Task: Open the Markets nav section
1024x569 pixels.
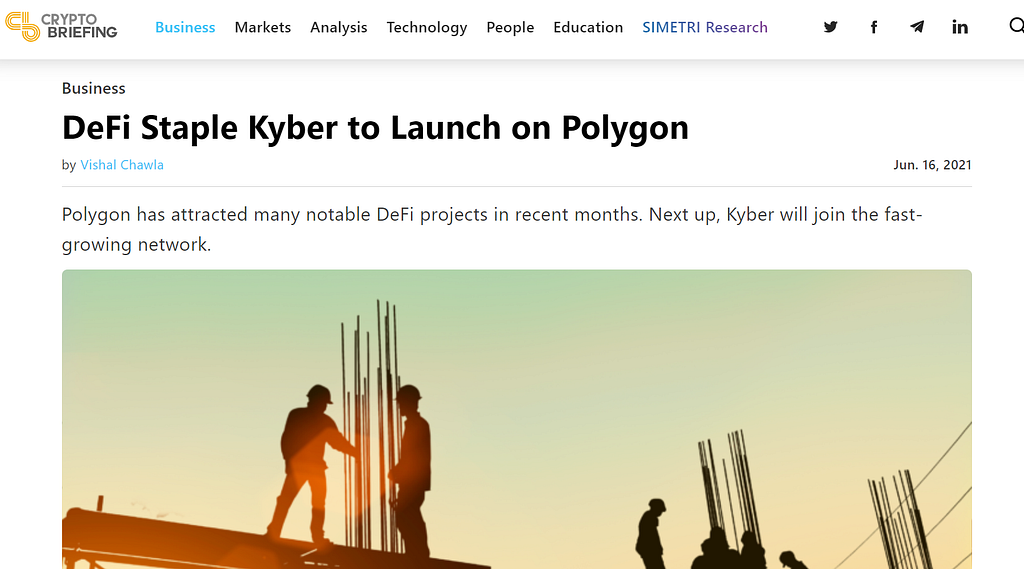Action: 263,27
